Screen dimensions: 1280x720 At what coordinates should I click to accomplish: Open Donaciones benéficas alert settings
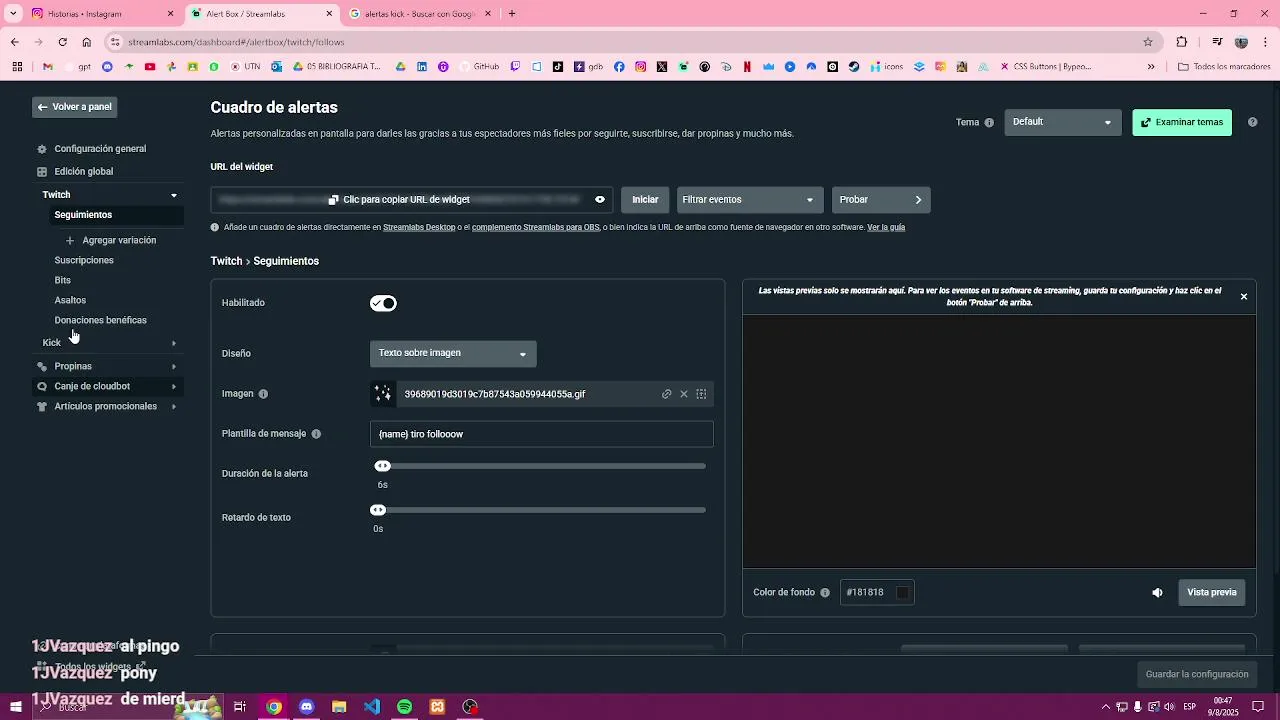point(100,320)
